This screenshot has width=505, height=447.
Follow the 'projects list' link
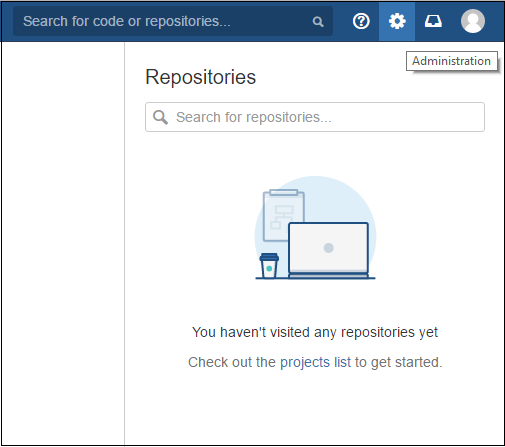(315, 362)
